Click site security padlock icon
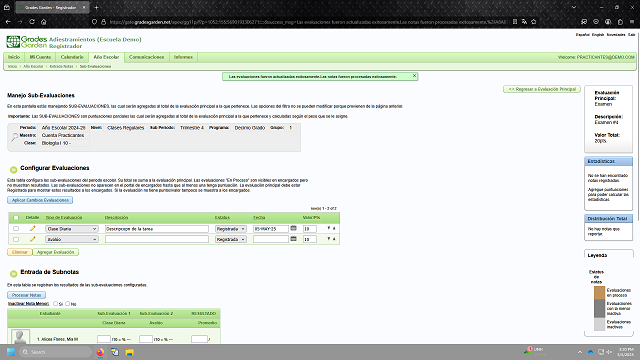Image resolution: width=640 pixels, height=360 pixels. [x=103, y=22]
